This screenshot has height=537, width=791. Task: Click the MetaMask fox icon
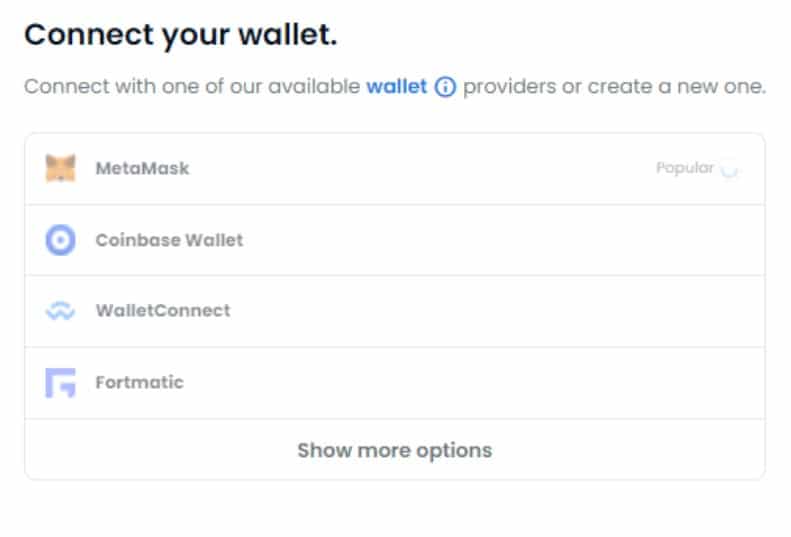tap(61, 168)
